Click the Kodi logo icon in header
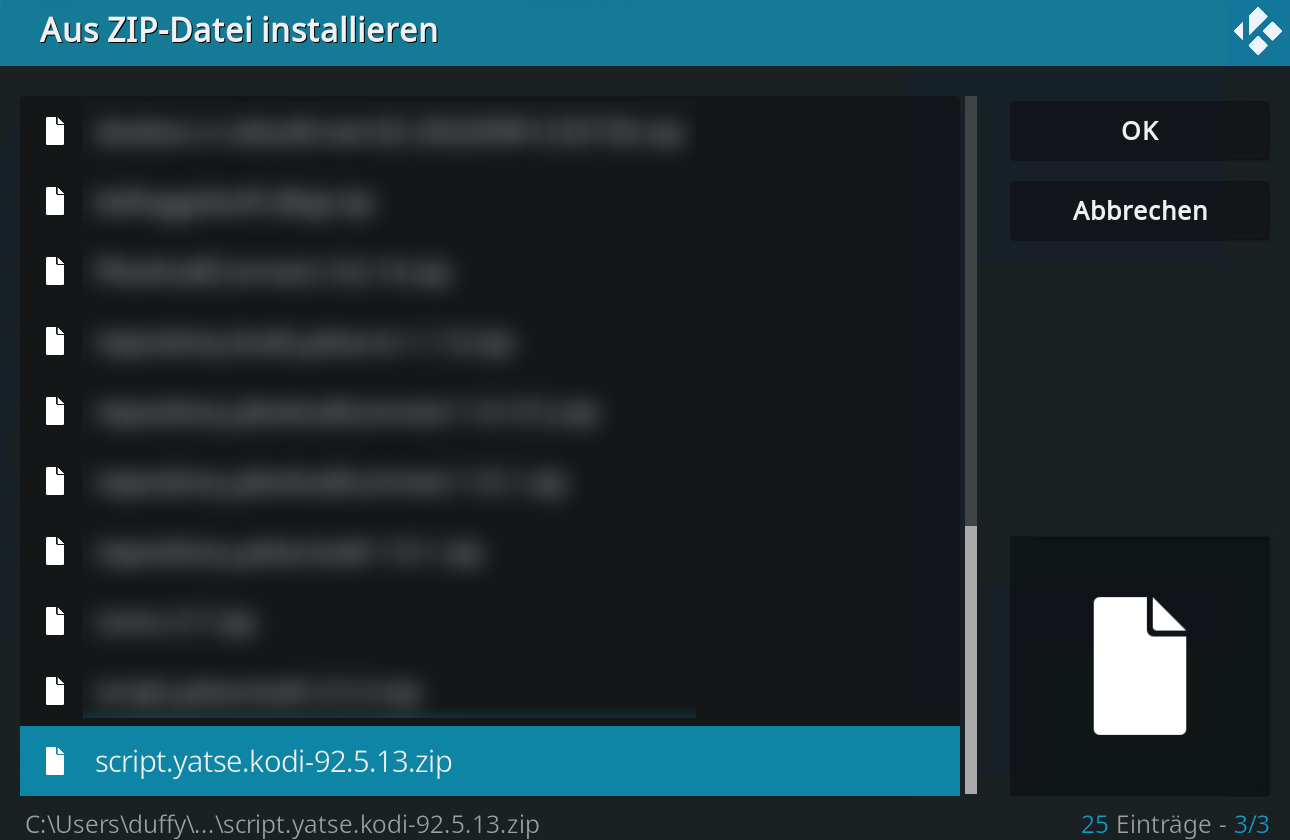This screenshot has height=840, width=1290. pyautogui.click(x=1257, y=31)
